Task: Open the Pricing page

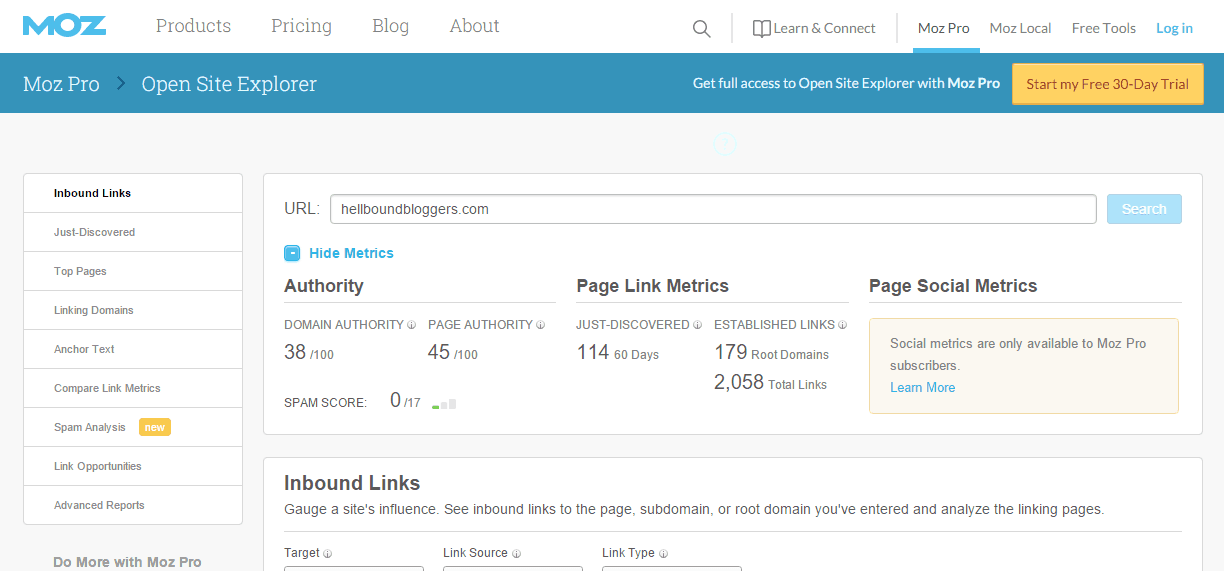Action: tap(301, 26)
